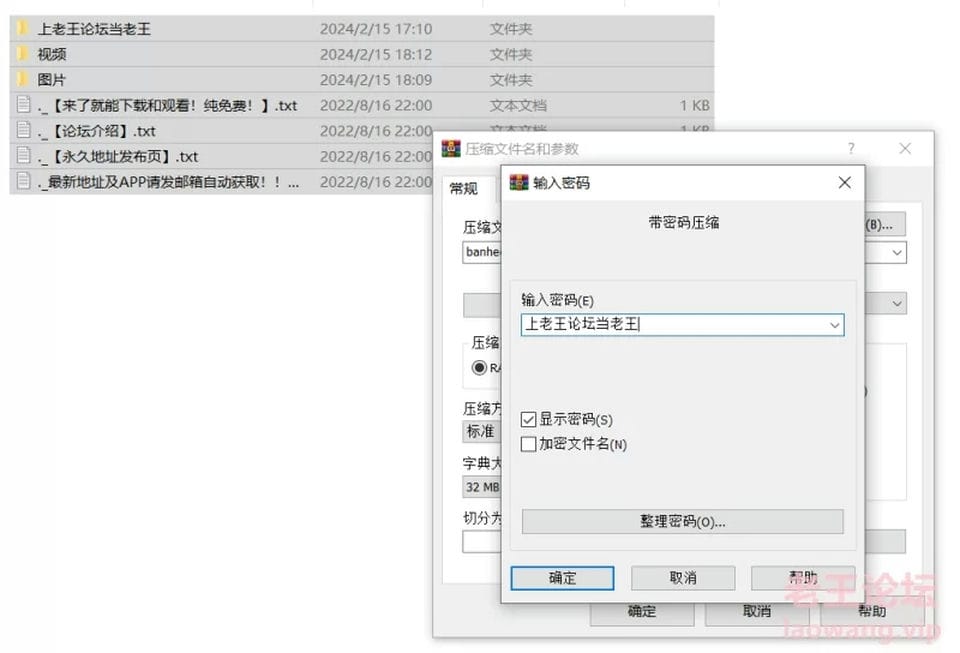Select the 视频 folder icon

(23, 54)
